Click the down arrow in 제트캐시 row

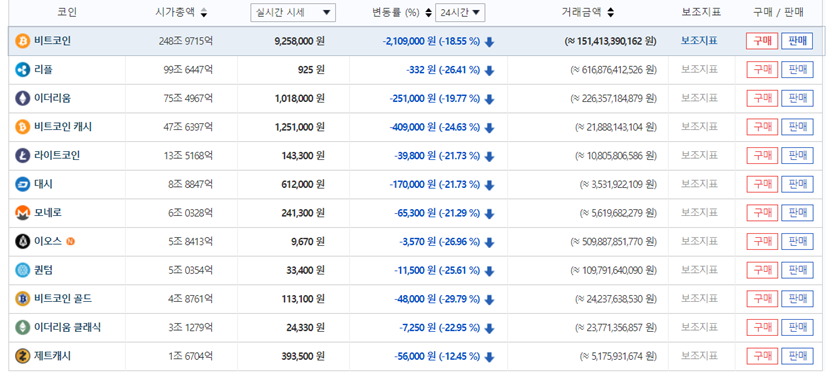(489, 357)
